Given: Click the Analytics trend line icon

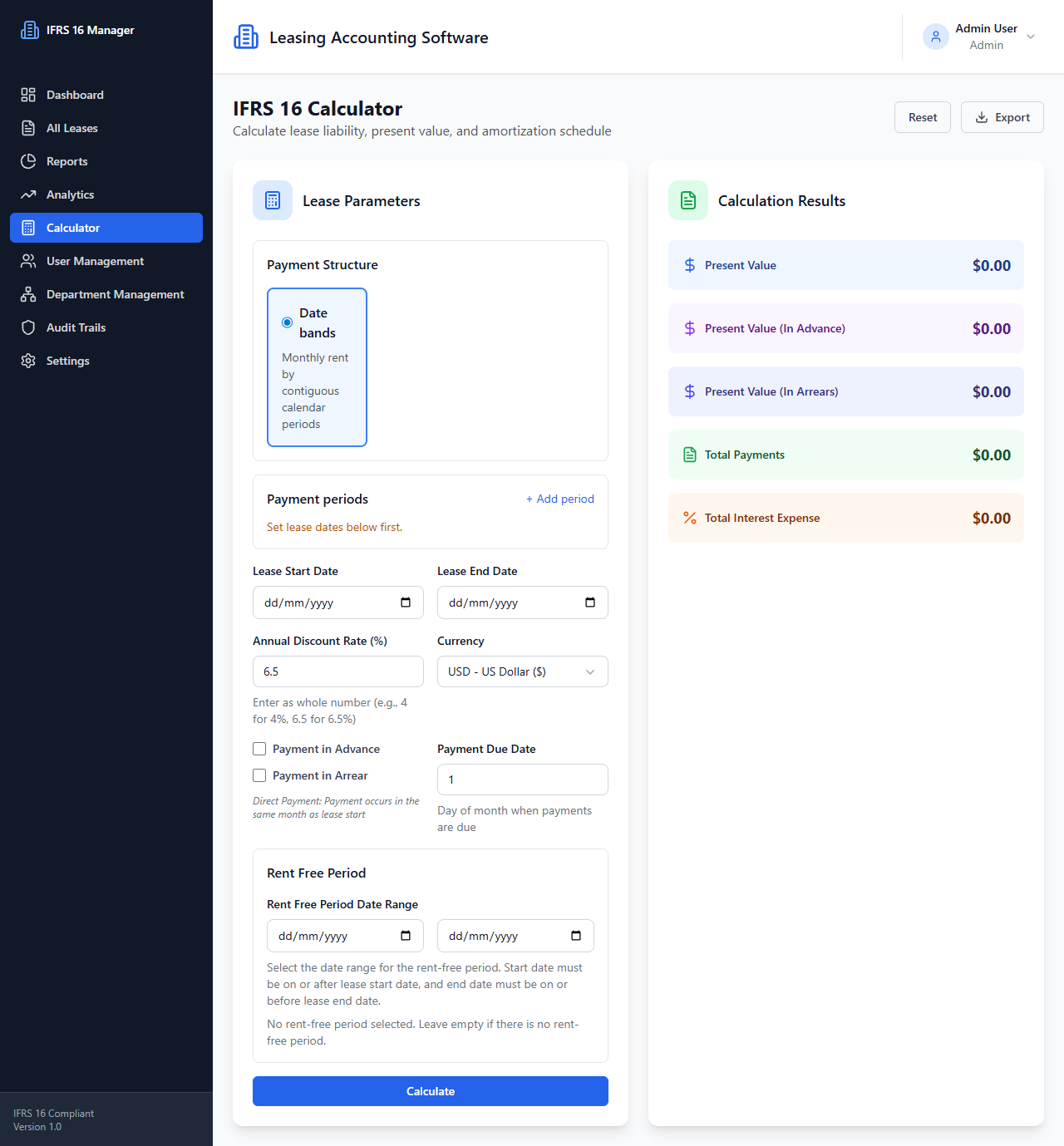Looking at the screenshot, I should tap(28, 194).
